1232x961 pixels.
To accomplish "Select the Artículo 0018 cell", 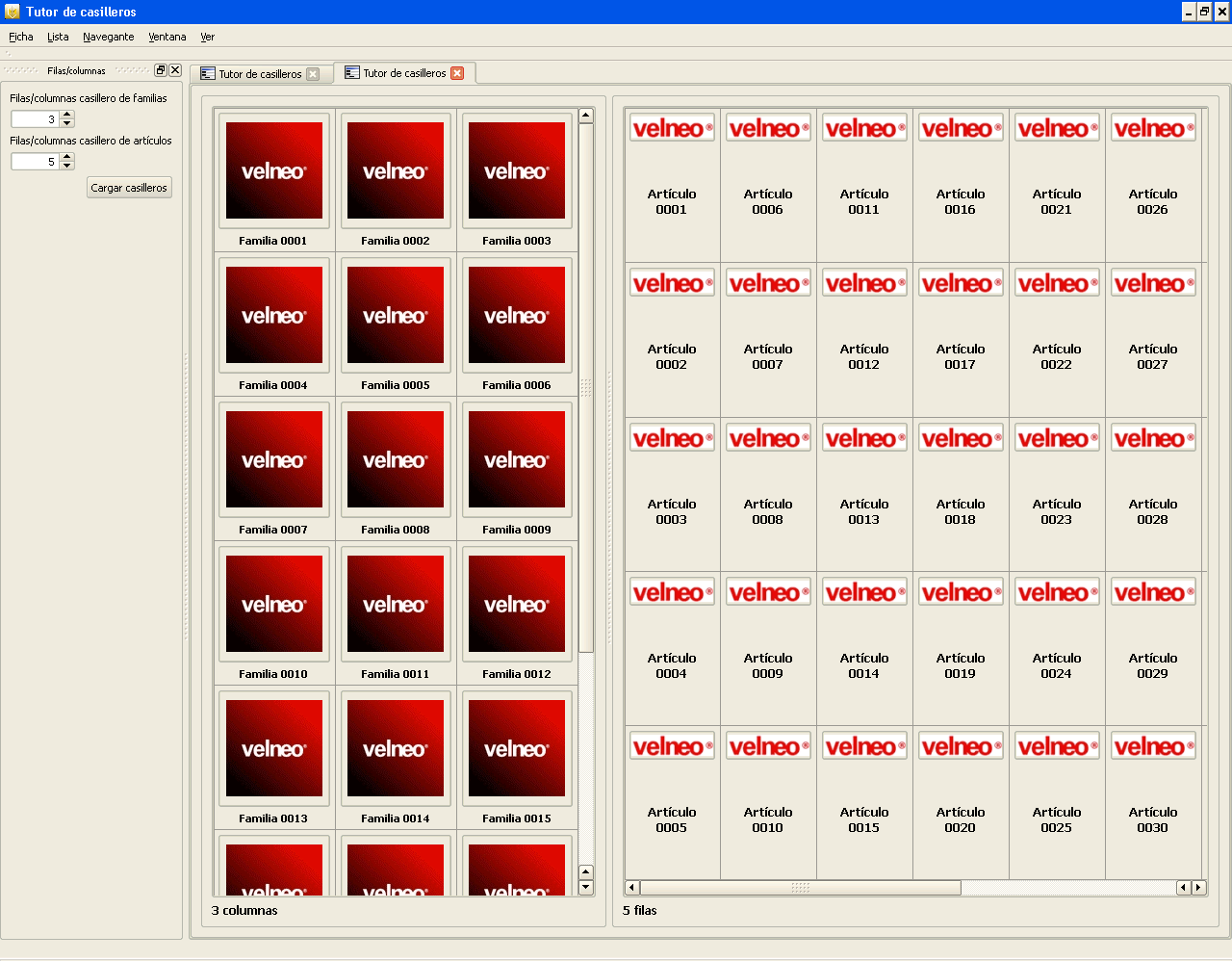I will point(961,495).
